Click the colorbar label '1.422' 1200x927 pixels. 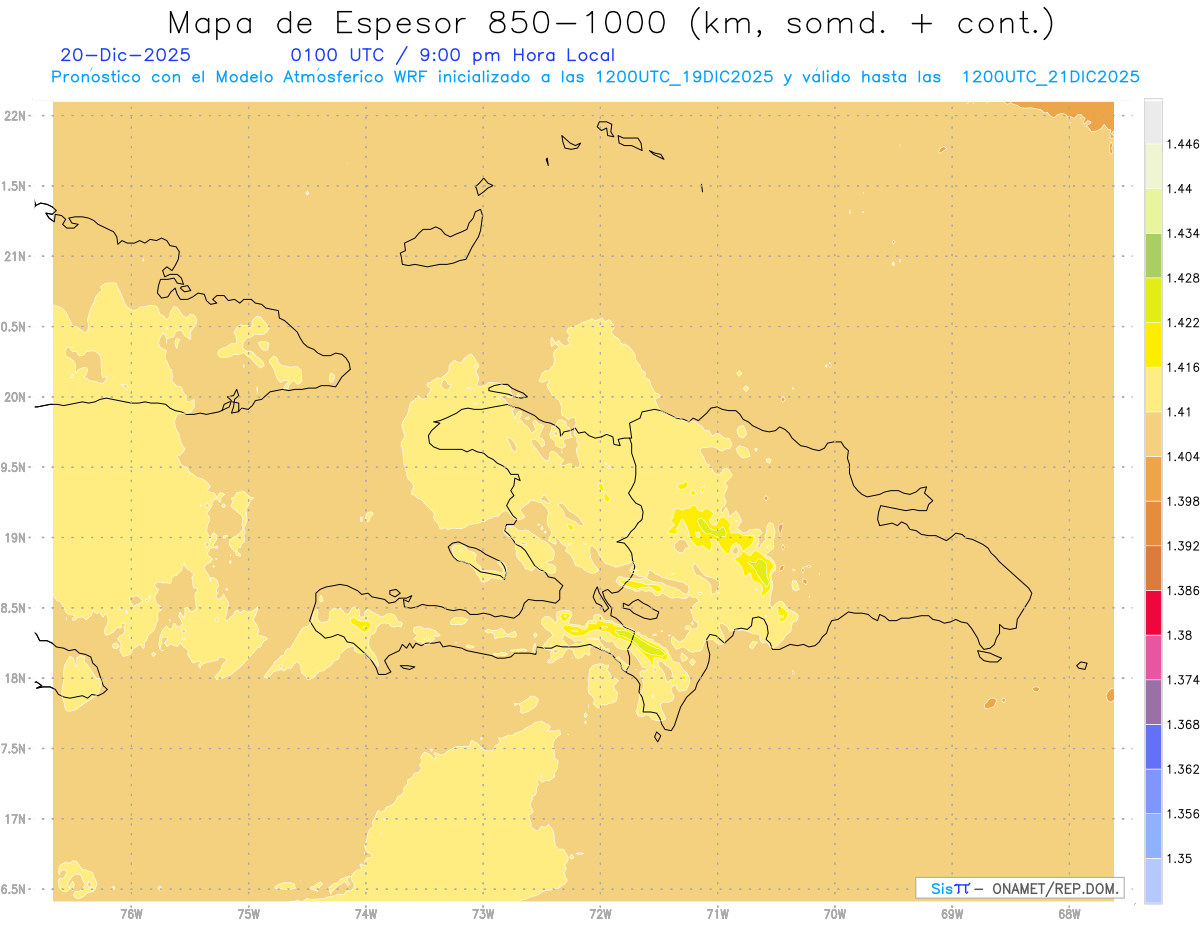tap(1183, 322)
